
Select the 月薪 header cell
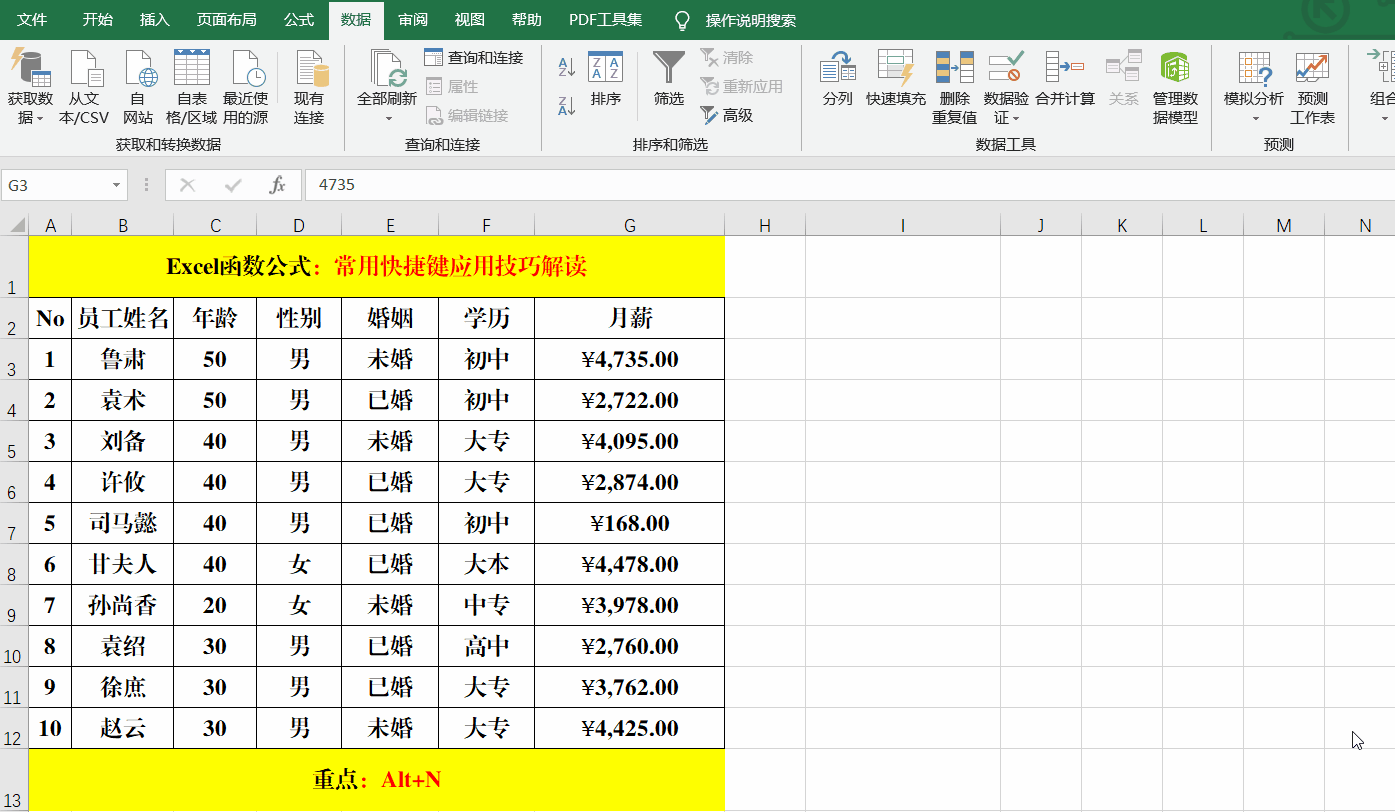(x=629, y=318)
